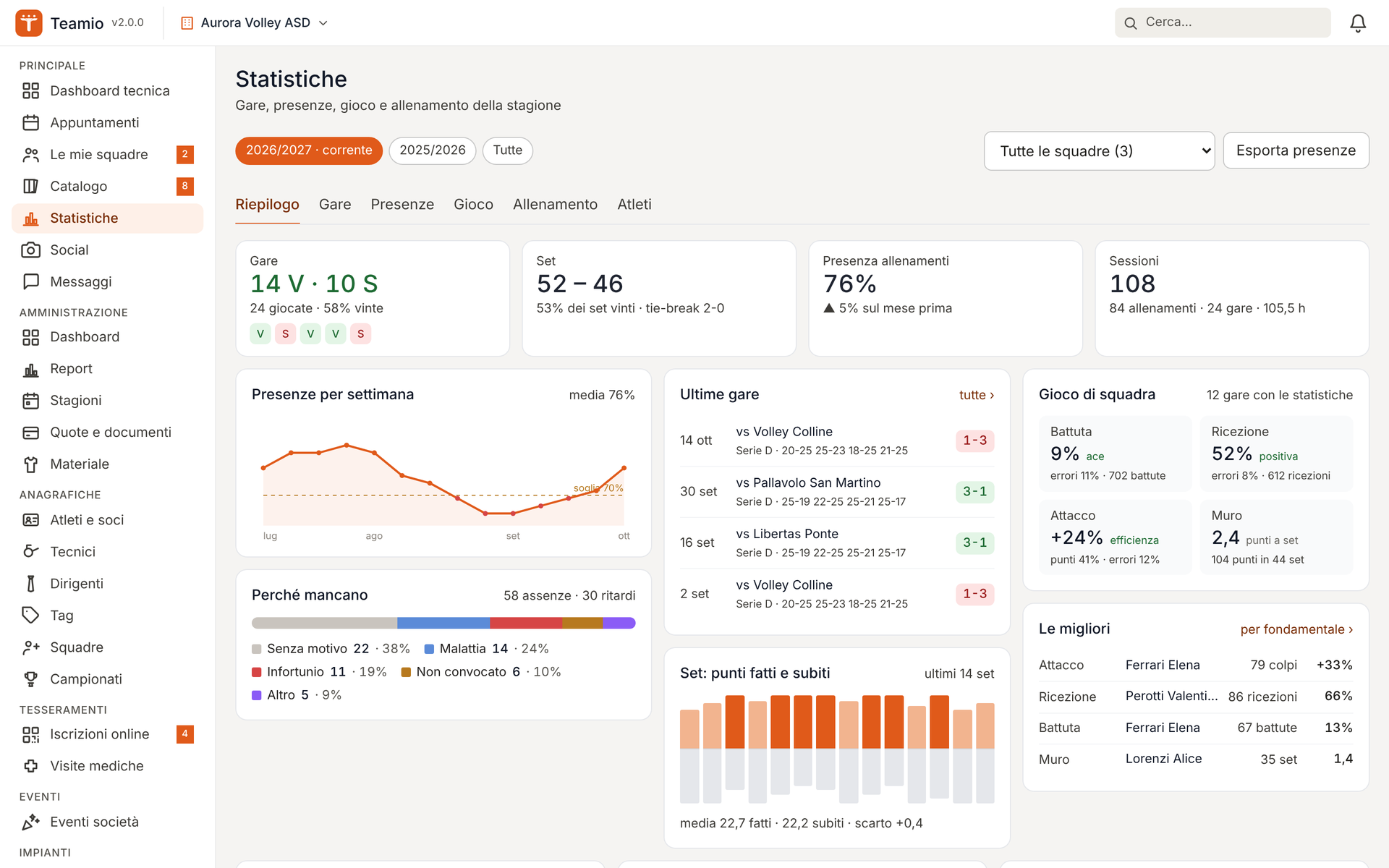Click the 16 set vs Libertas Ponte row

pos(837,542)
